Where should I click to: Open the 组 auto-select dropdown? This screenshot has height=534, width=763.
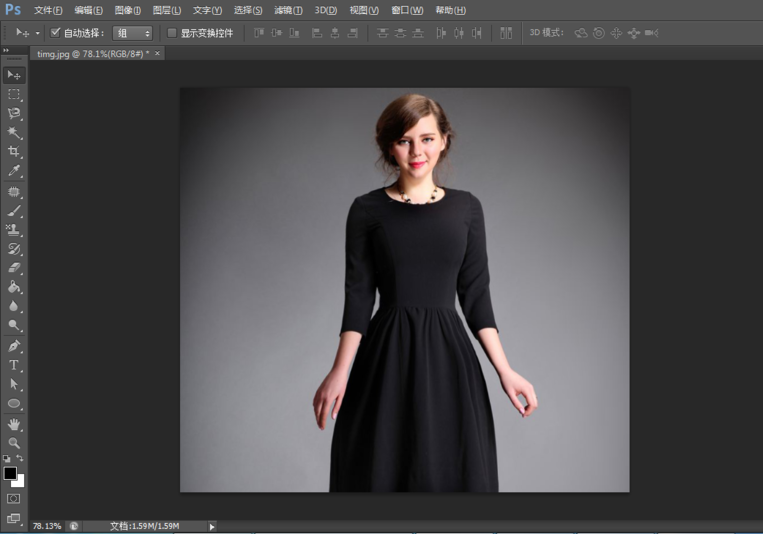coord(133,33)
